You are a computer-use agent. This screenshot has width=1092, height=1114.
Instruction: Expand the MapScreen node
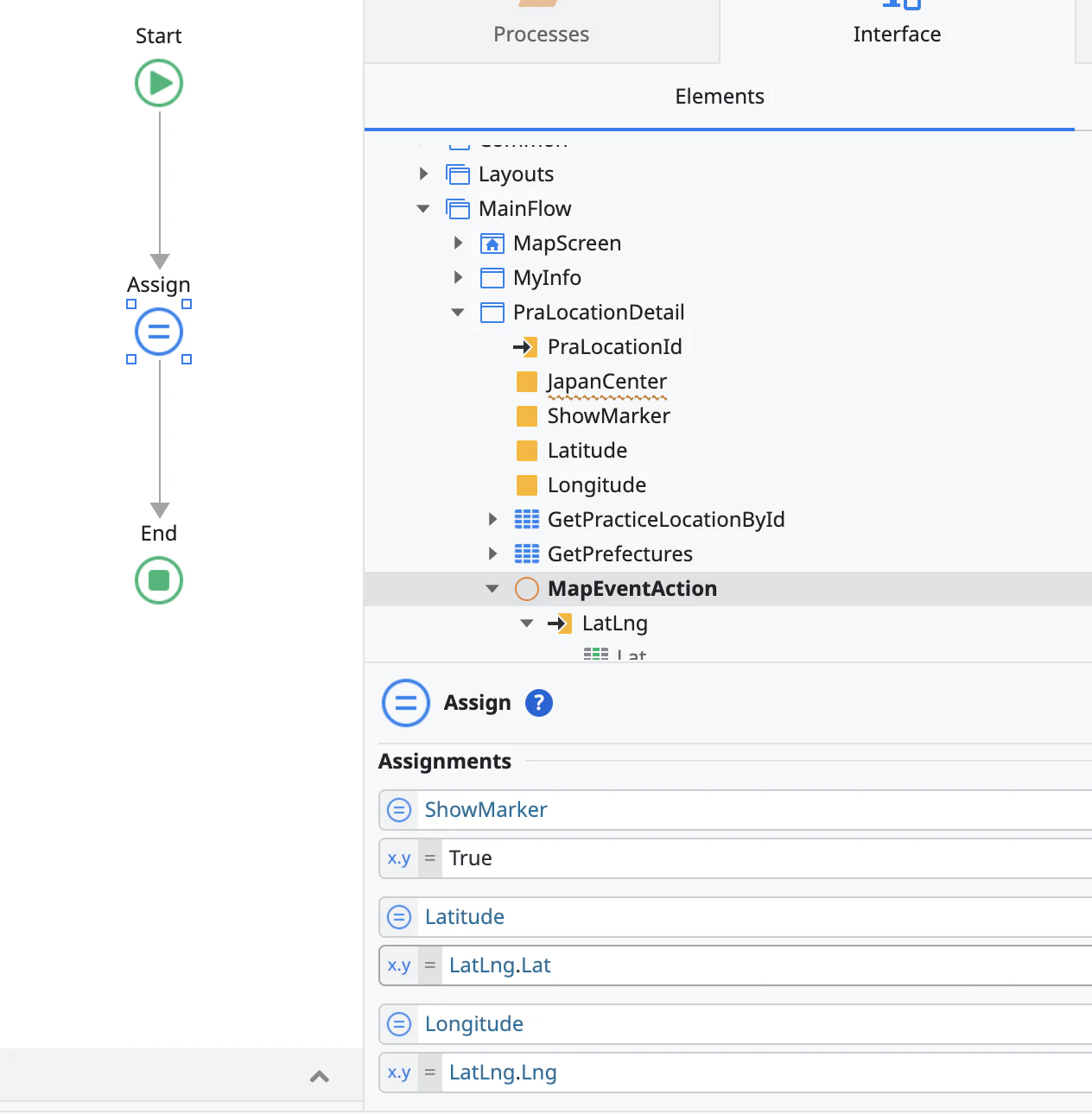pyautogui.click(x=458, y=243)
